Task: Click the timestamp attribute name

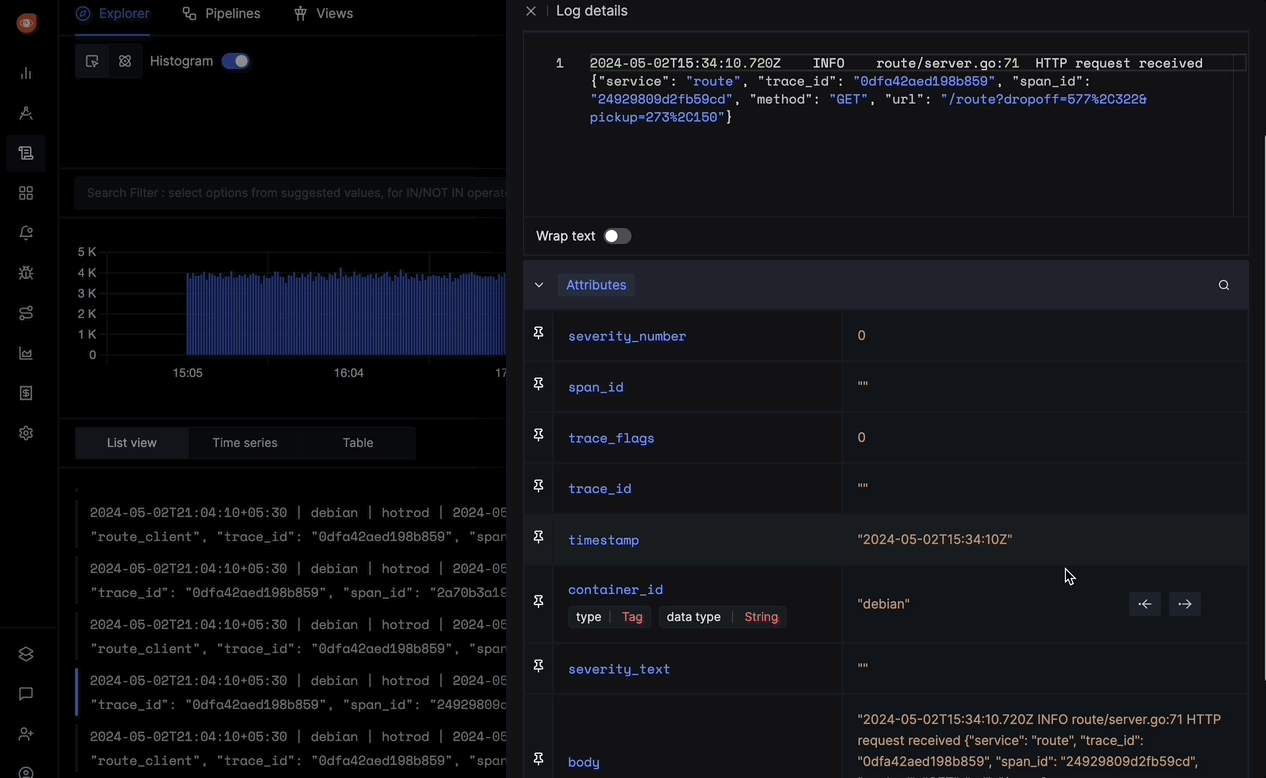Action: [x=603, y=540]
